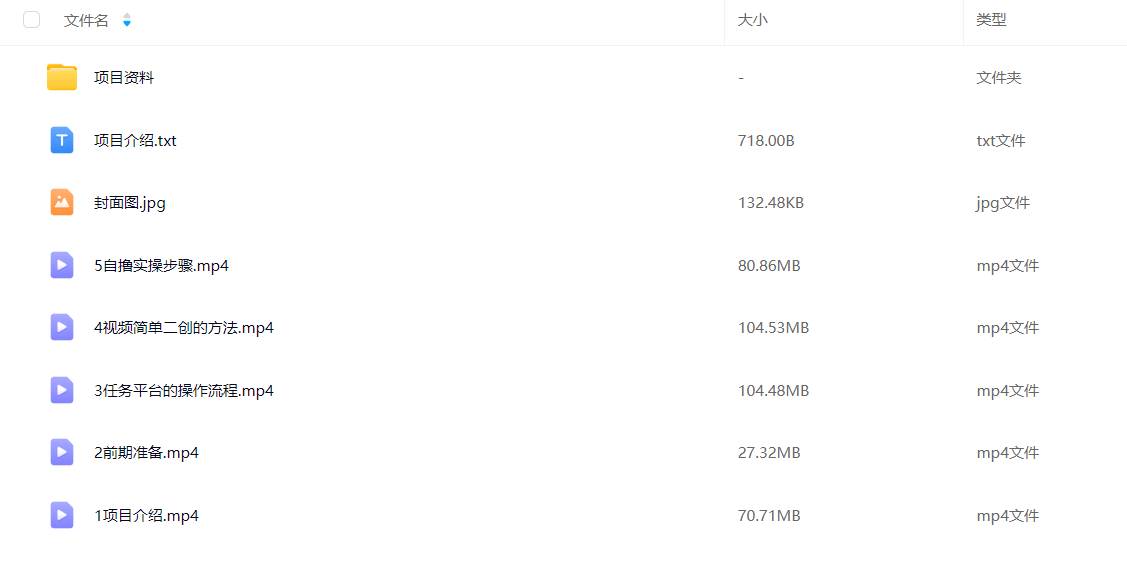Click the 文件名 column header label
This screenshot has width=1127, height=582.
(x=86, y=20)
